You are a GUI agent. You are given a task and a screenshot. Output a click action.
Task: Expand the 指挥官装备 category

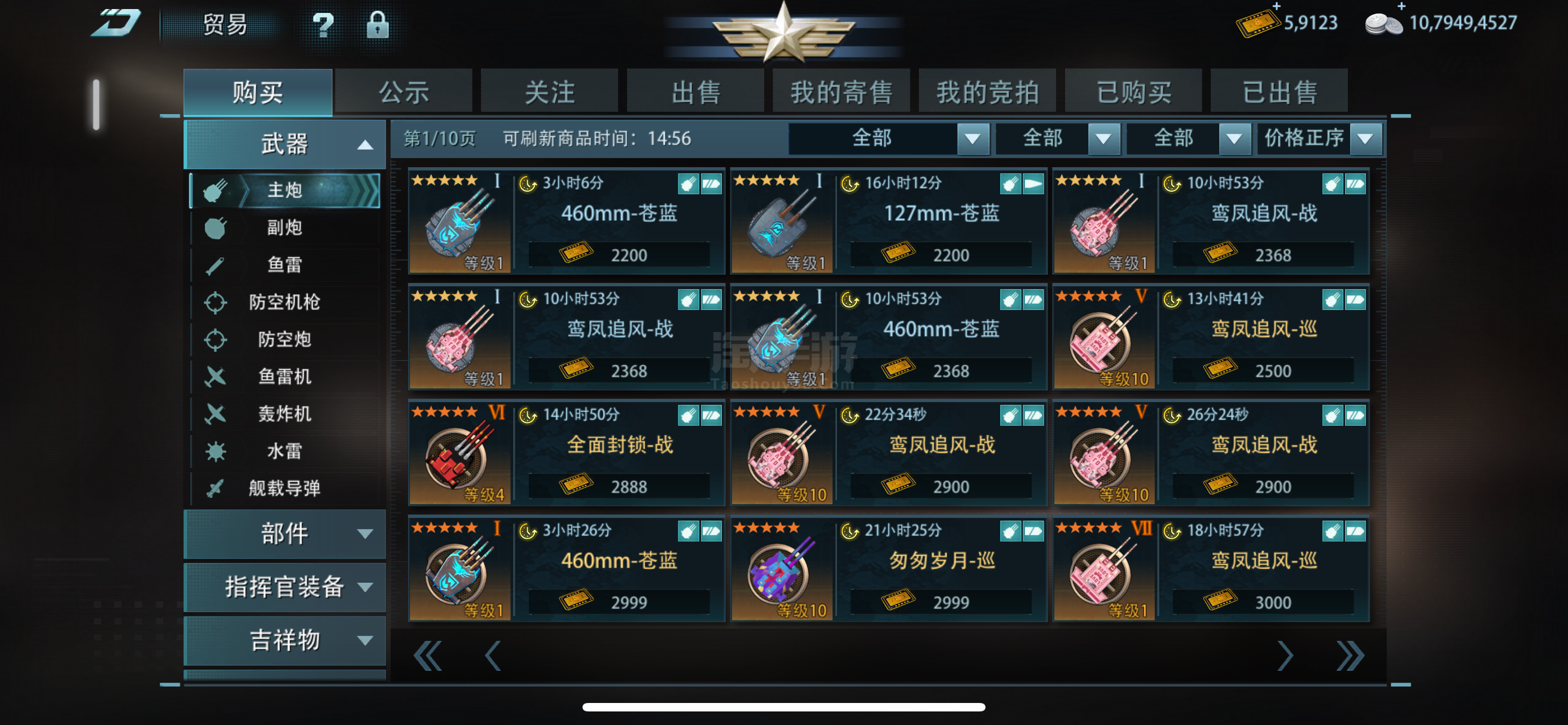tap(284, 587)
